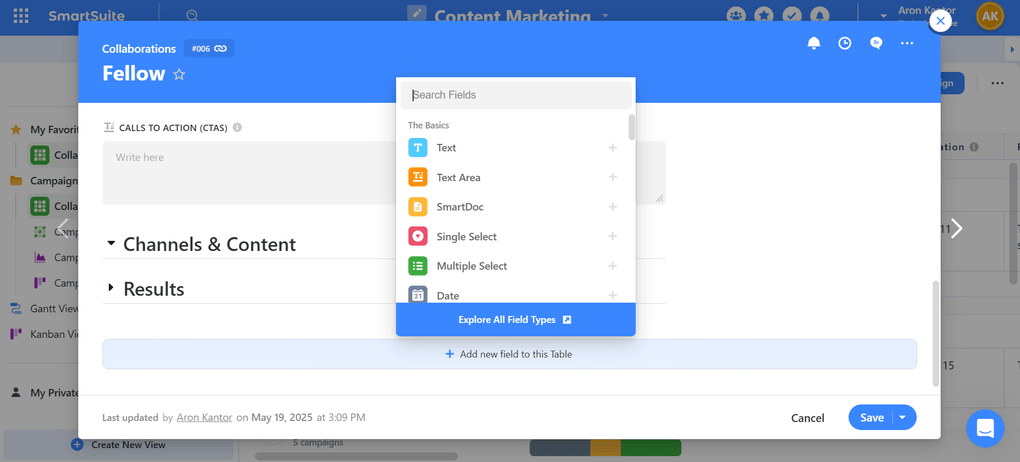Click Explore All Field Types
This screenshot has width=1020, height=462.
pos(515,319)
